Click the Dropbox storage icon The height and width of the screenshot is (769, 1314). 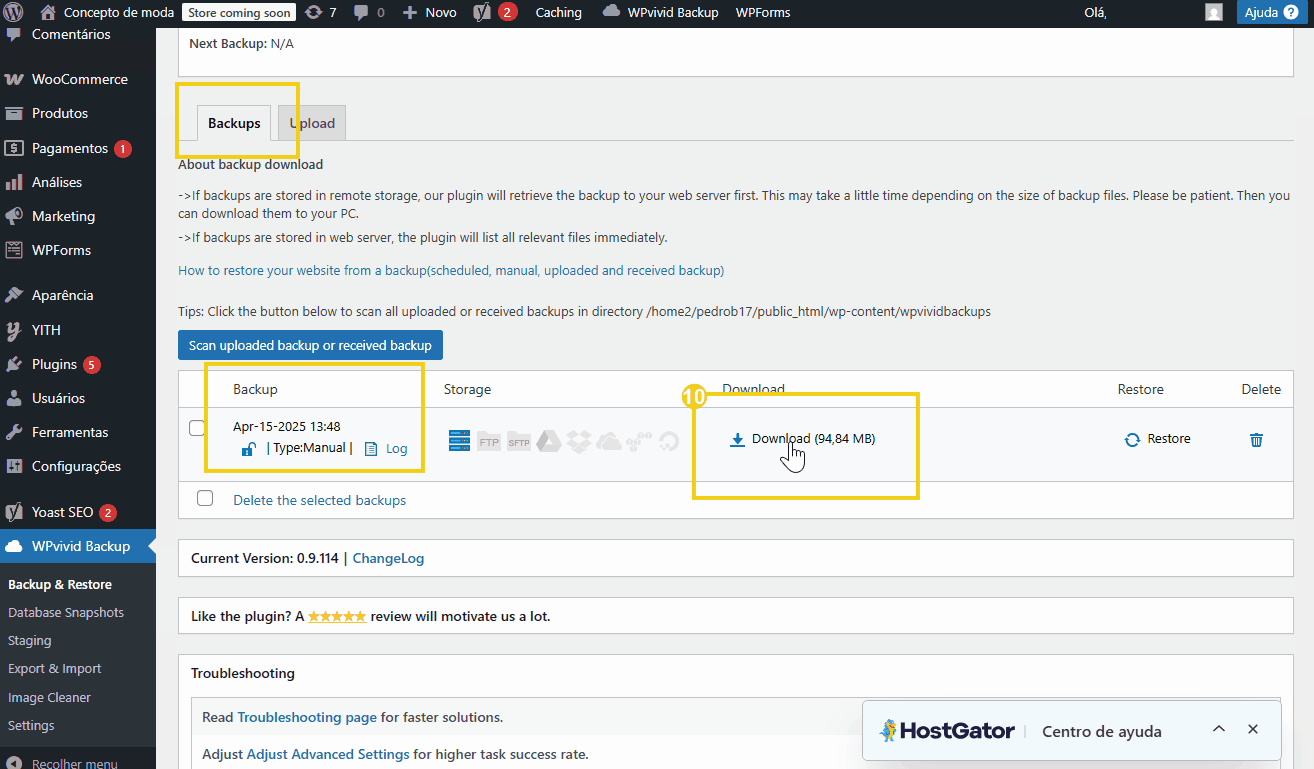coord(578,441)
